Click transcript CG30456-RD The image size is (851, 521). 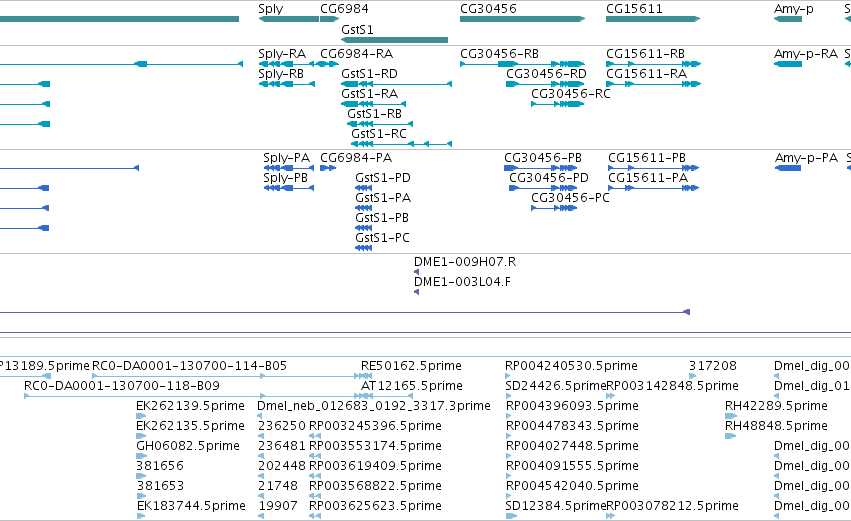pos(547,74)
